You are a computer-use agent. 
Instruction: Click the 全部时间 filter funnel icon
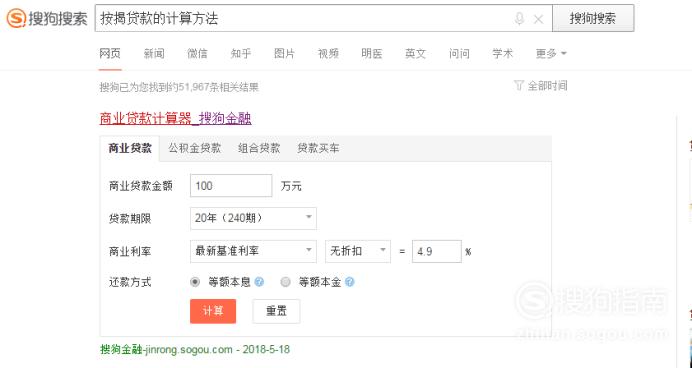(519, 85)
